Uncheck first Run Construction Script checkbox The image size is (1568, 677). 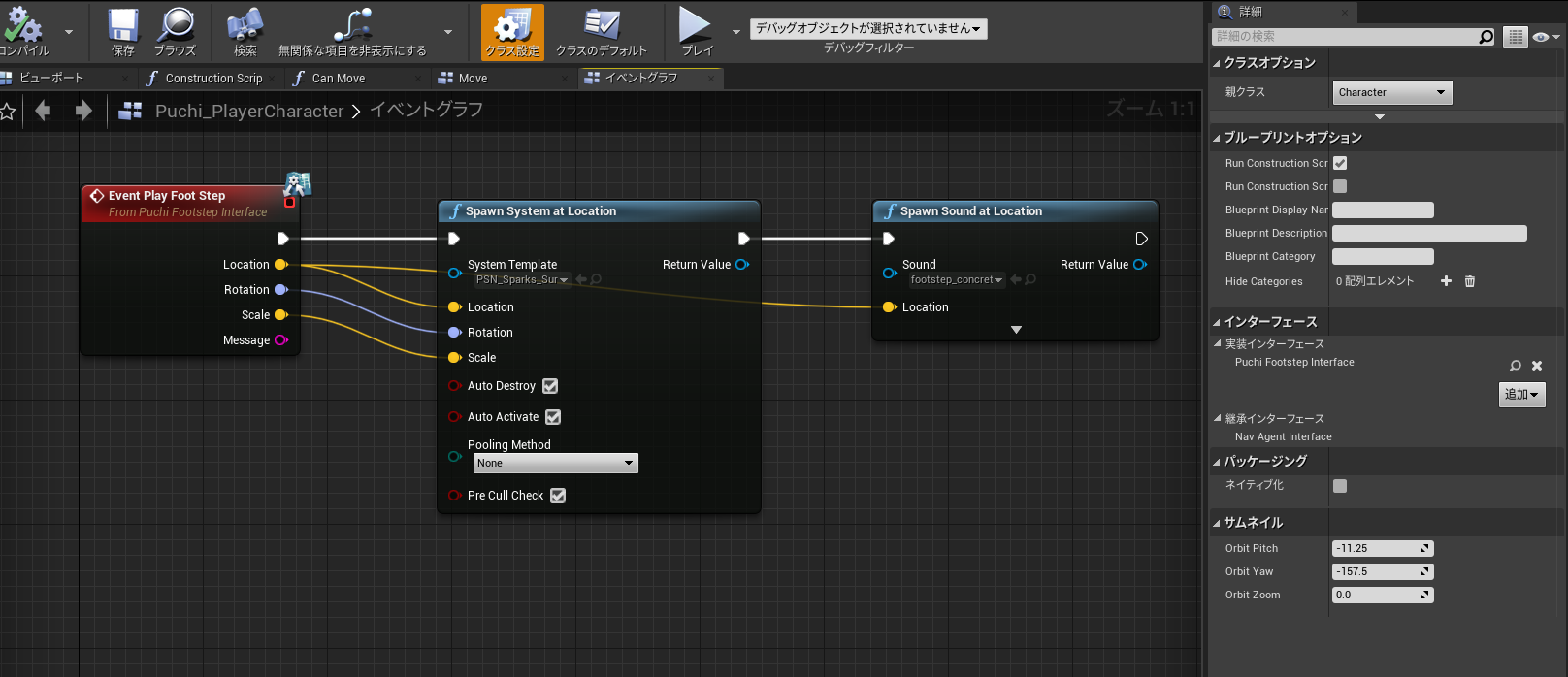(1340, 163)
